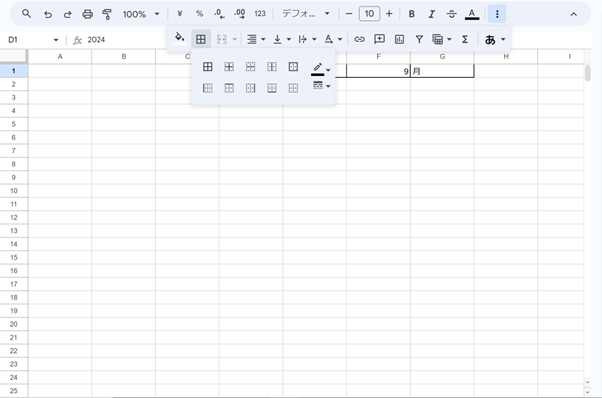Open the border style dropdown
Viewport: 602px width, 398px height.
[321, 85]
